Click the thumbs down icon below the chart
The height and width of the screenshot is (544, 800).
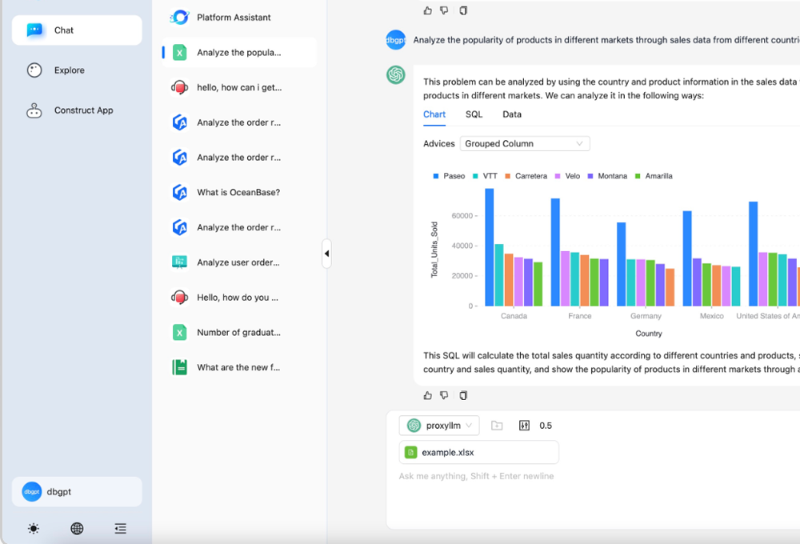(x=445, y=395)
